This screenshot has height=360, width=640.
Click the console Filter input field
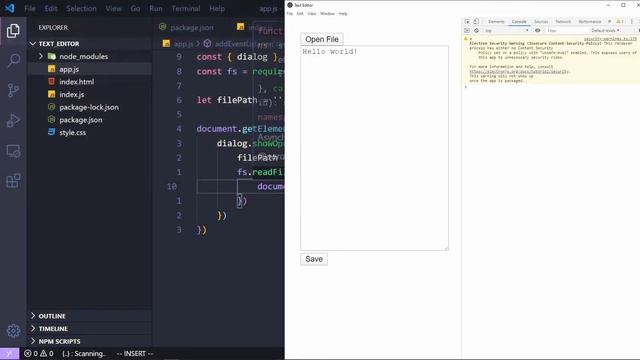[x=566, y=31]
